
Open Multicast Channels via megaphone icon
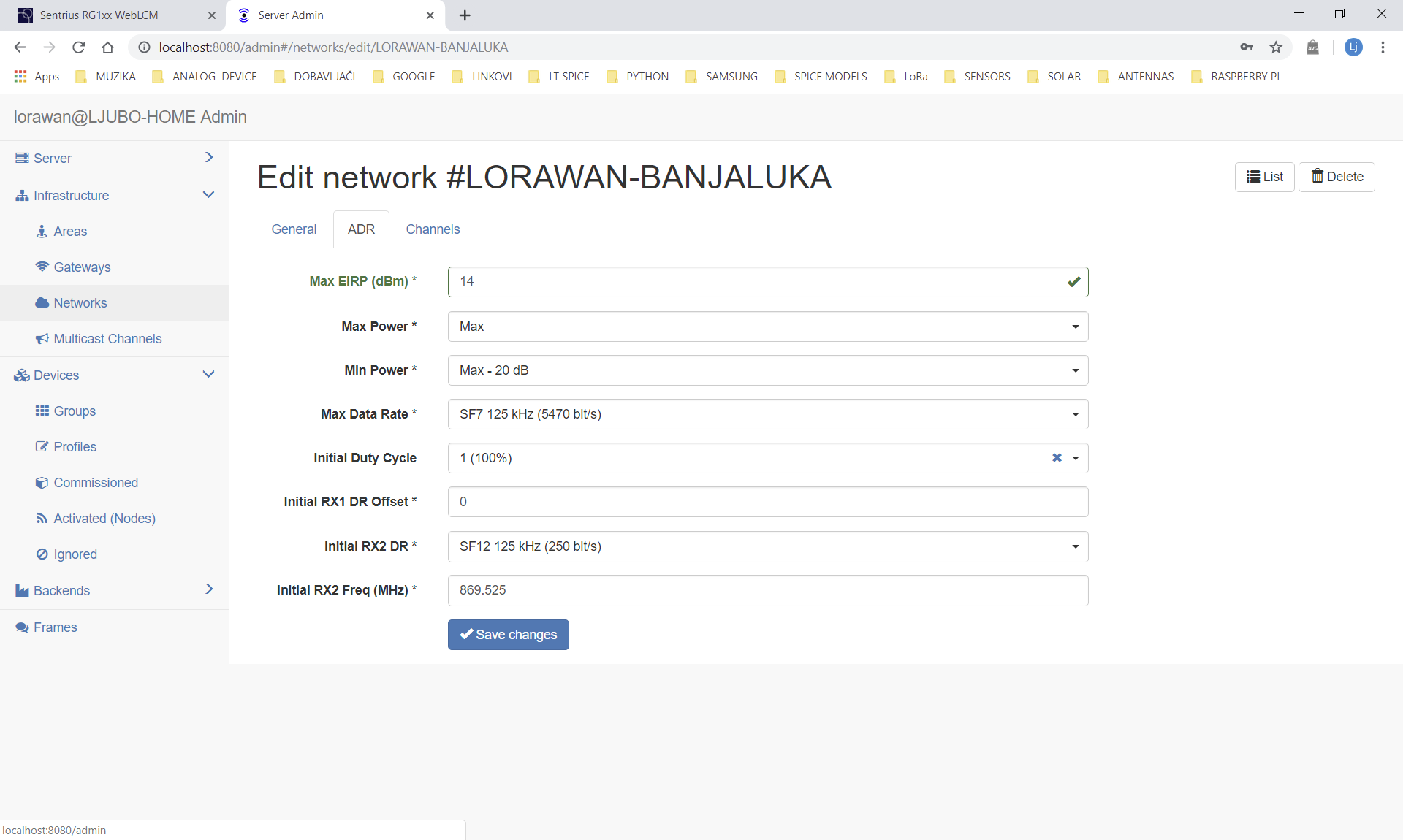[x=42, y=338]
